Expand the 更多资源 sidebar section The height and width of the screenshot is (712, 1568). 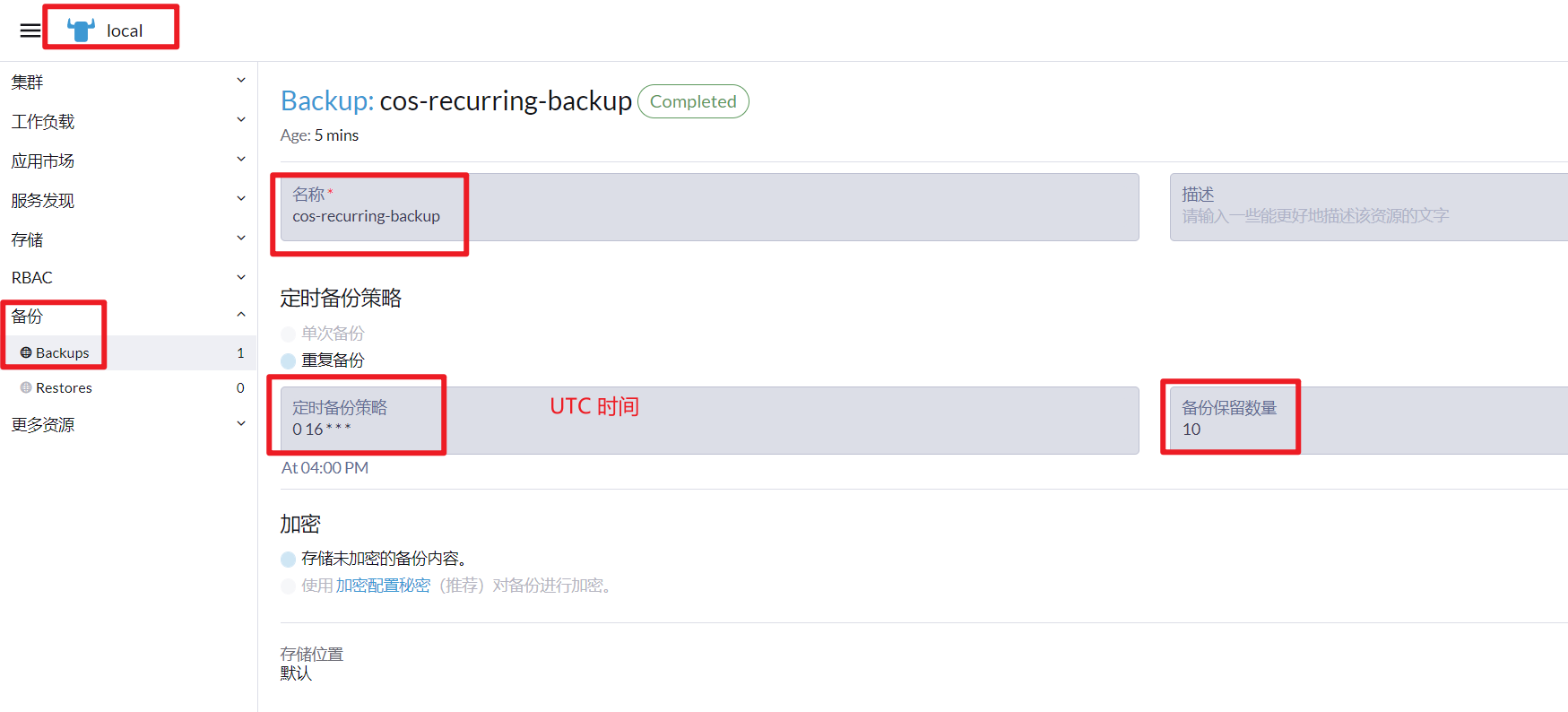128,424
